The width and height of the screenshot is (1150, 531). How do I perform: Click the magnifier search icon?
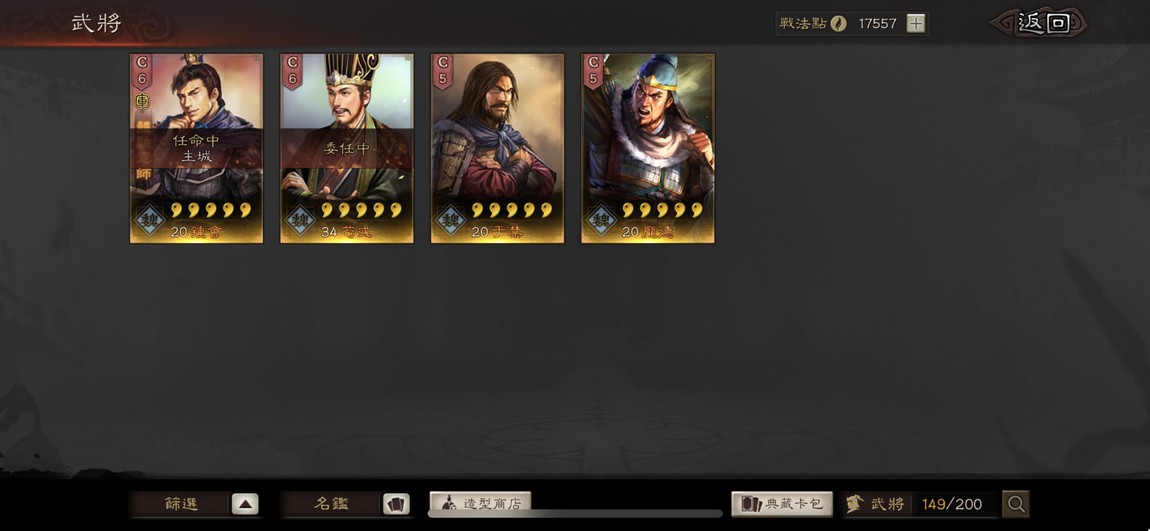click(1016, 504)
